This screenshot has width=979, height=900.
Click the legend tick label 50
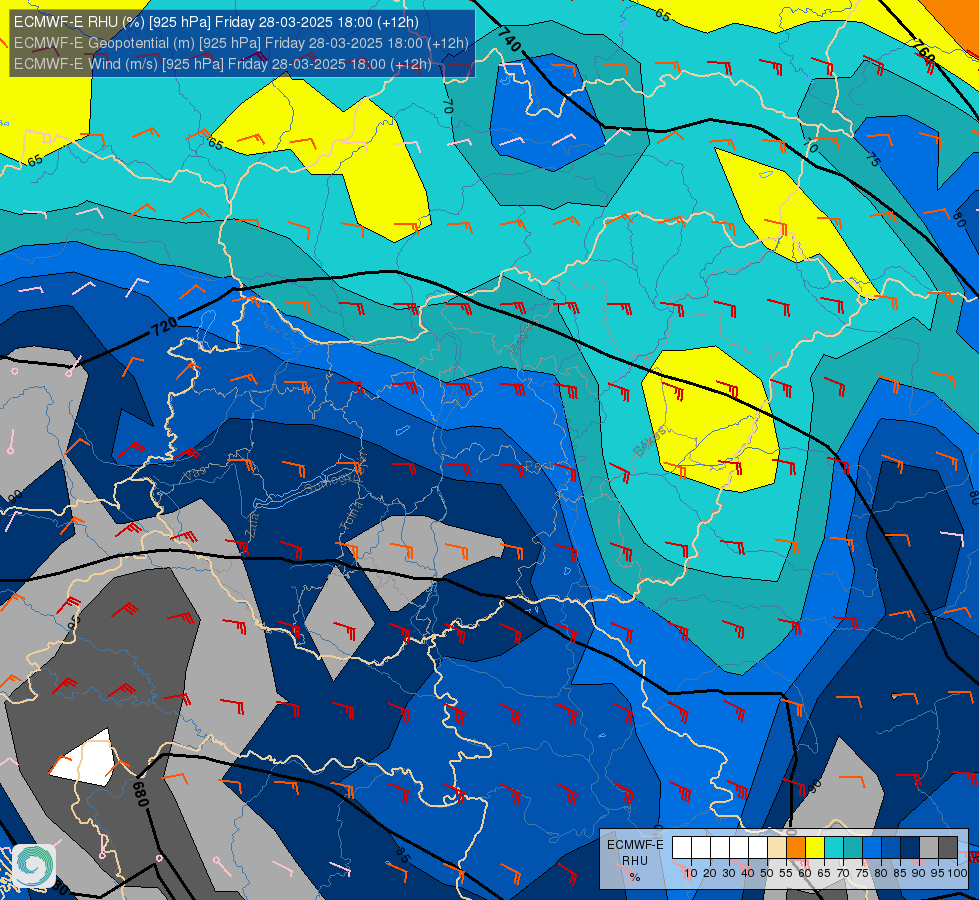767,873
